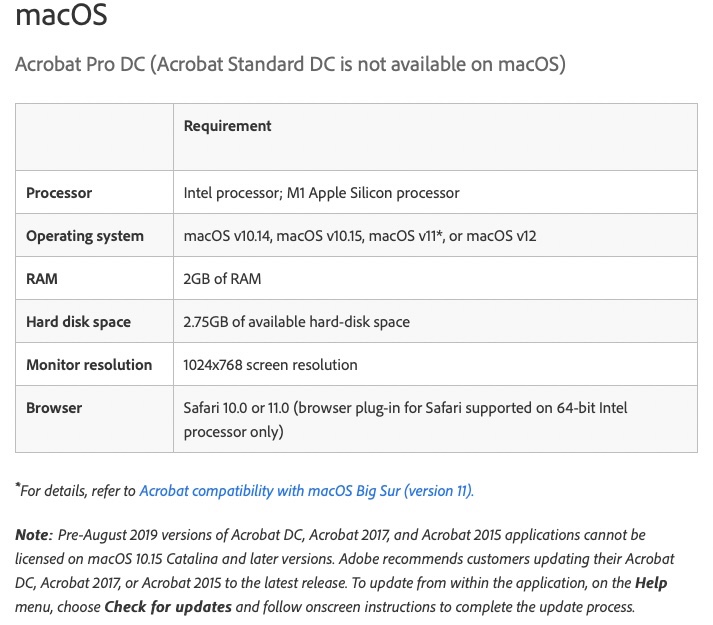Click the macOS section heading

pyautogui.click(x=61, y=16)
